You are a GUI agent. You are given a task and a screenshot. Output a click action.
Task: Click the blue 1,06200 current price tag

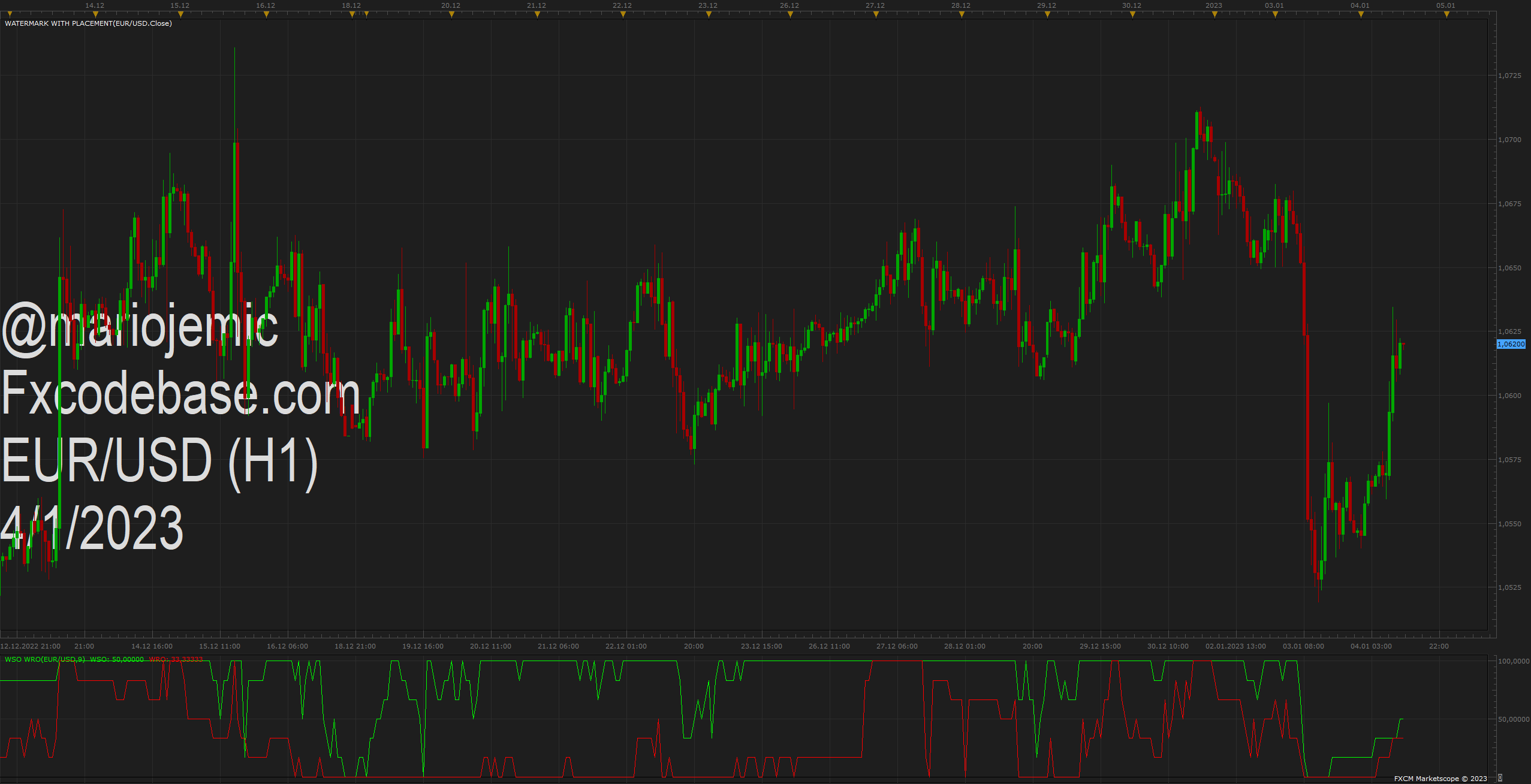(1511, 344)
